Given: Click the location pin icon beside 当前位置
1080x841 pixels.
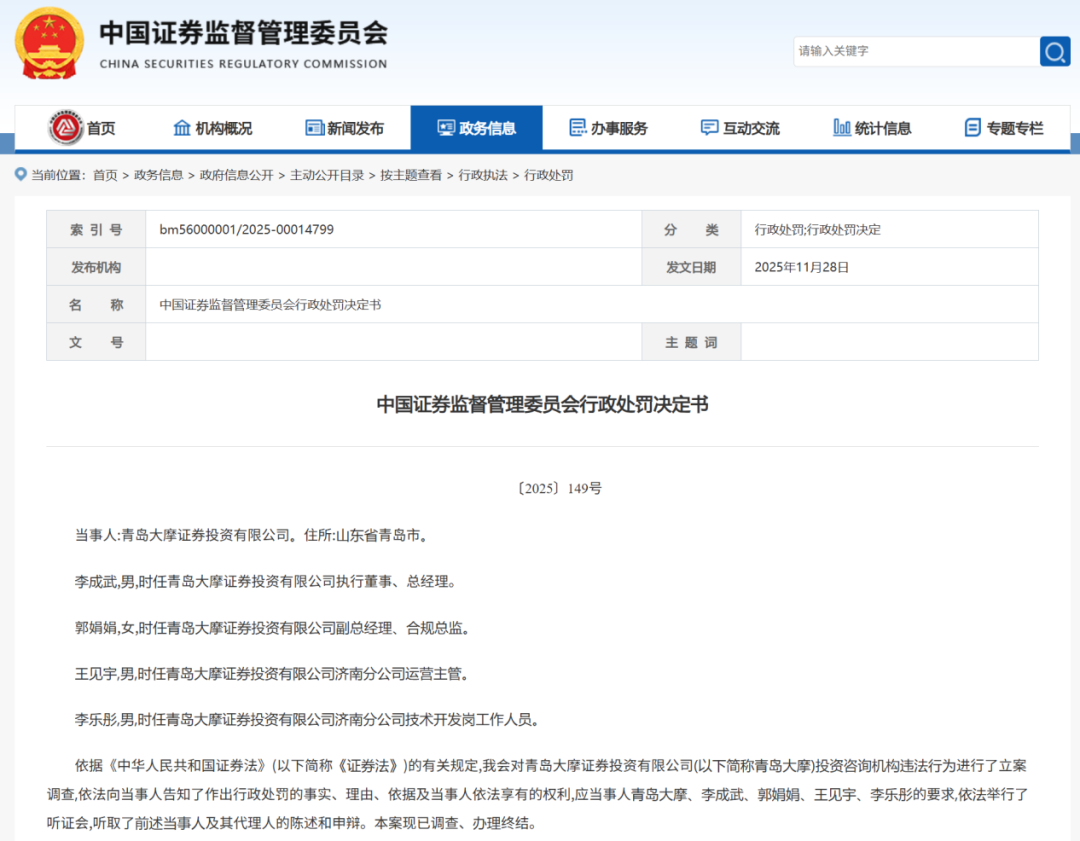Looking at the screenshot, I should tap(20, 174).
